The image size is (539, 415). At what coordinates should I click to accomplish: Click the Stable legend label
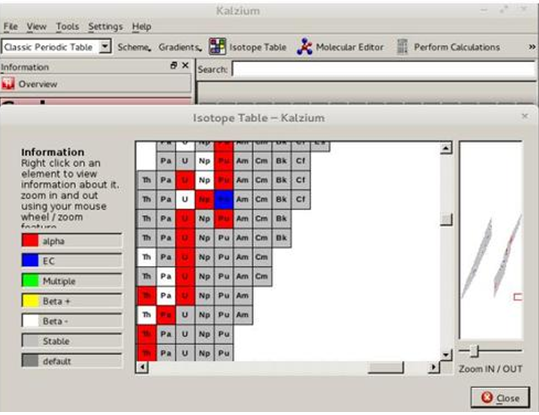(x=56, y=341)
